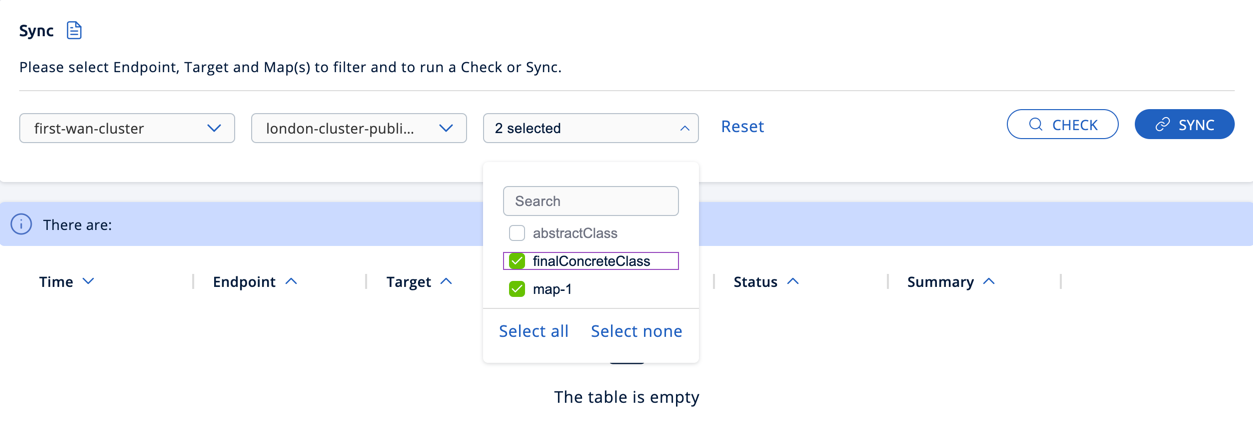Focus the map Search field
The height and width of the screenshot is (434, 1253).
point(591,201)
